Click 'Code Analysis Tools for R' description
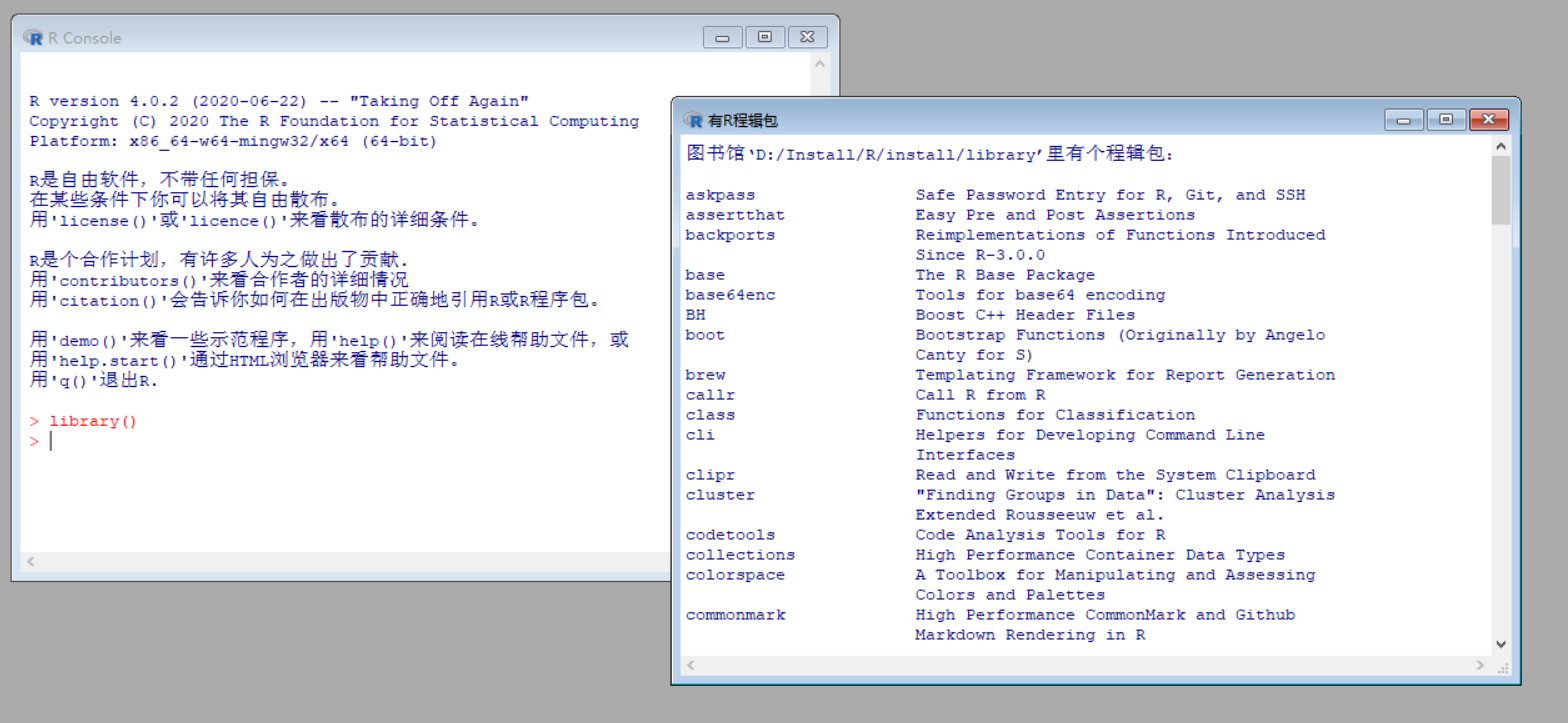1568x723 pixels. pos(1040,535)
